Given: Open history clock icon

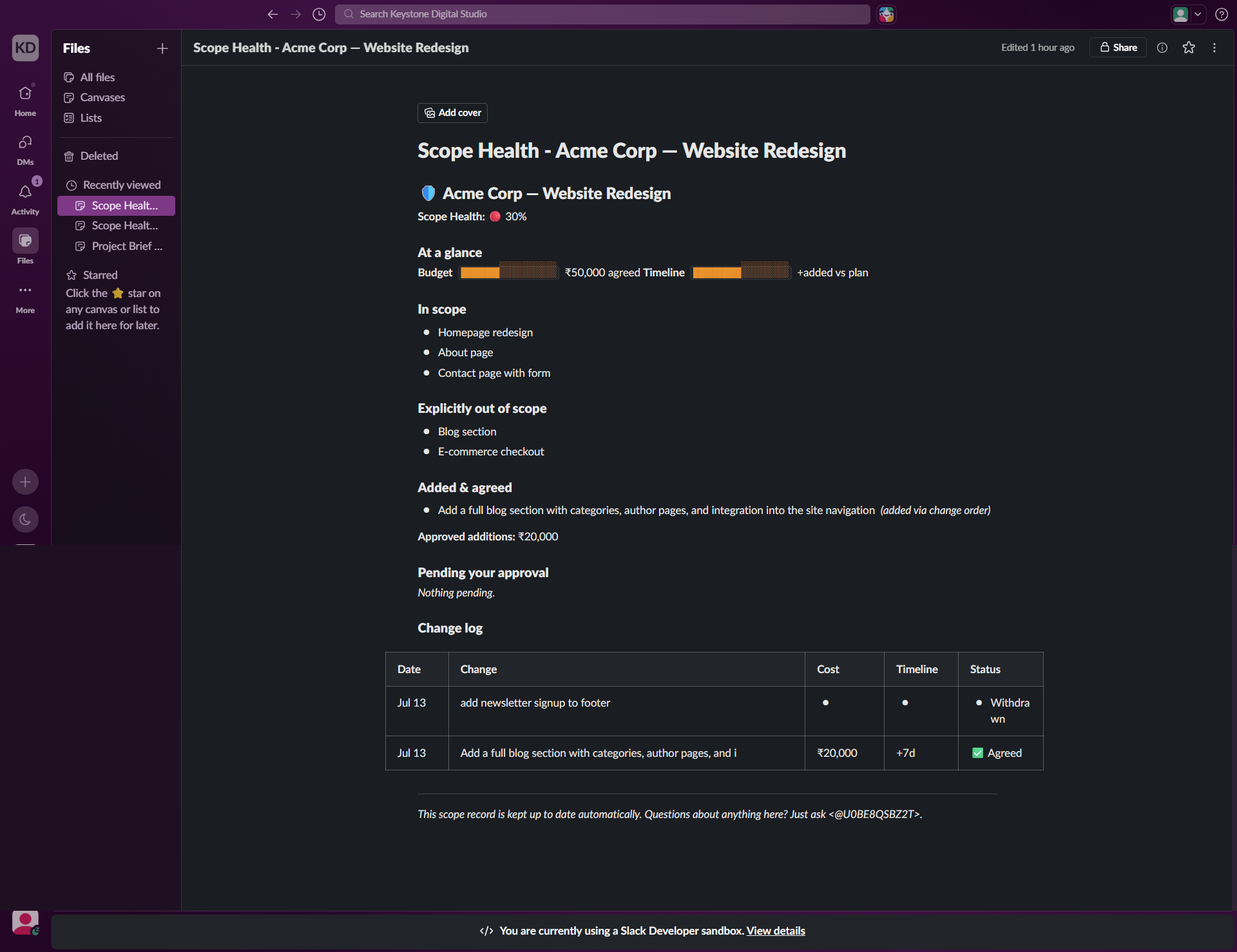Looking at the screenshot, I should 319,14.
